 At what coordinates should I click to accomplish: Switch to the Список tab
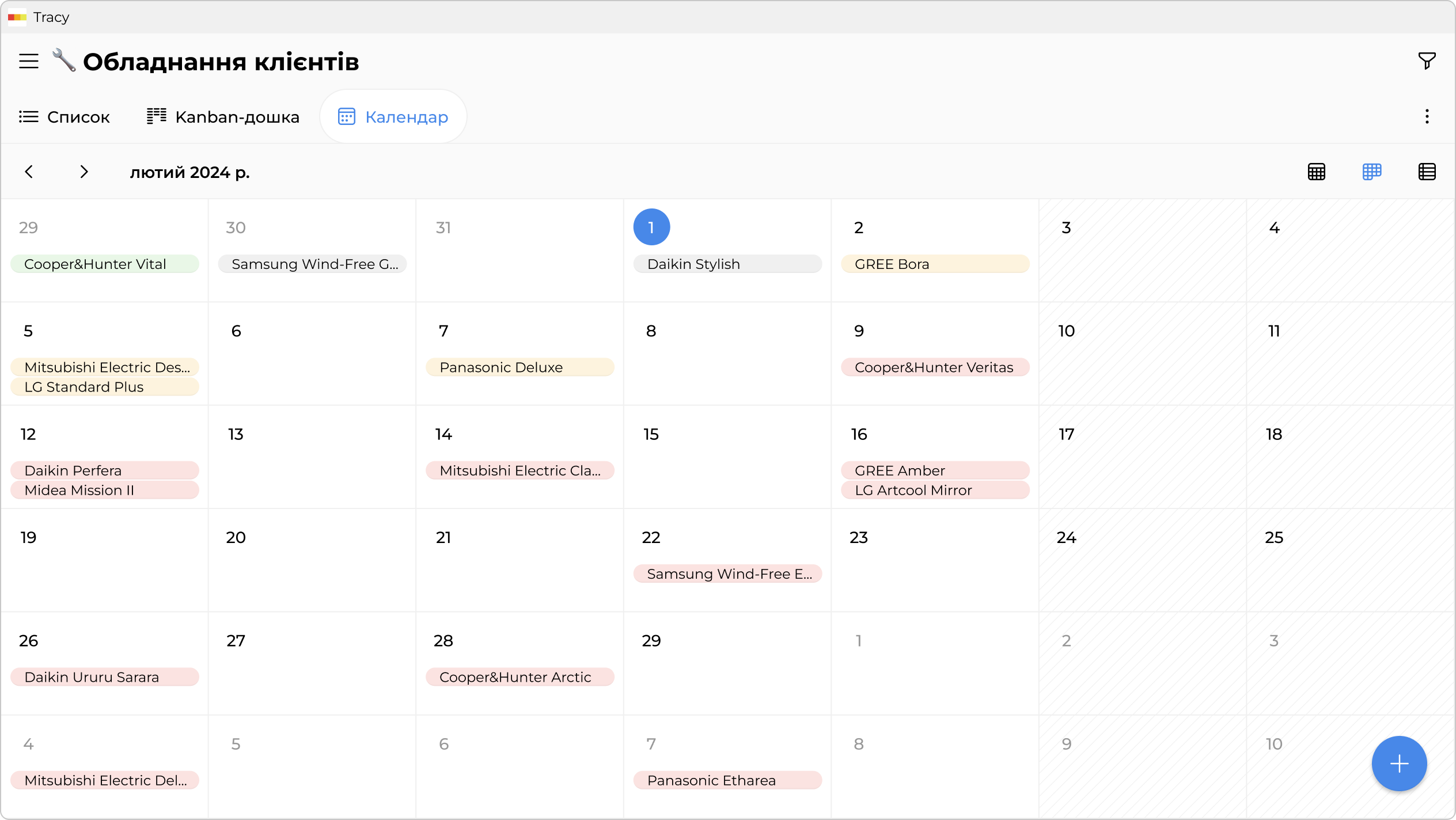(65, 117)
